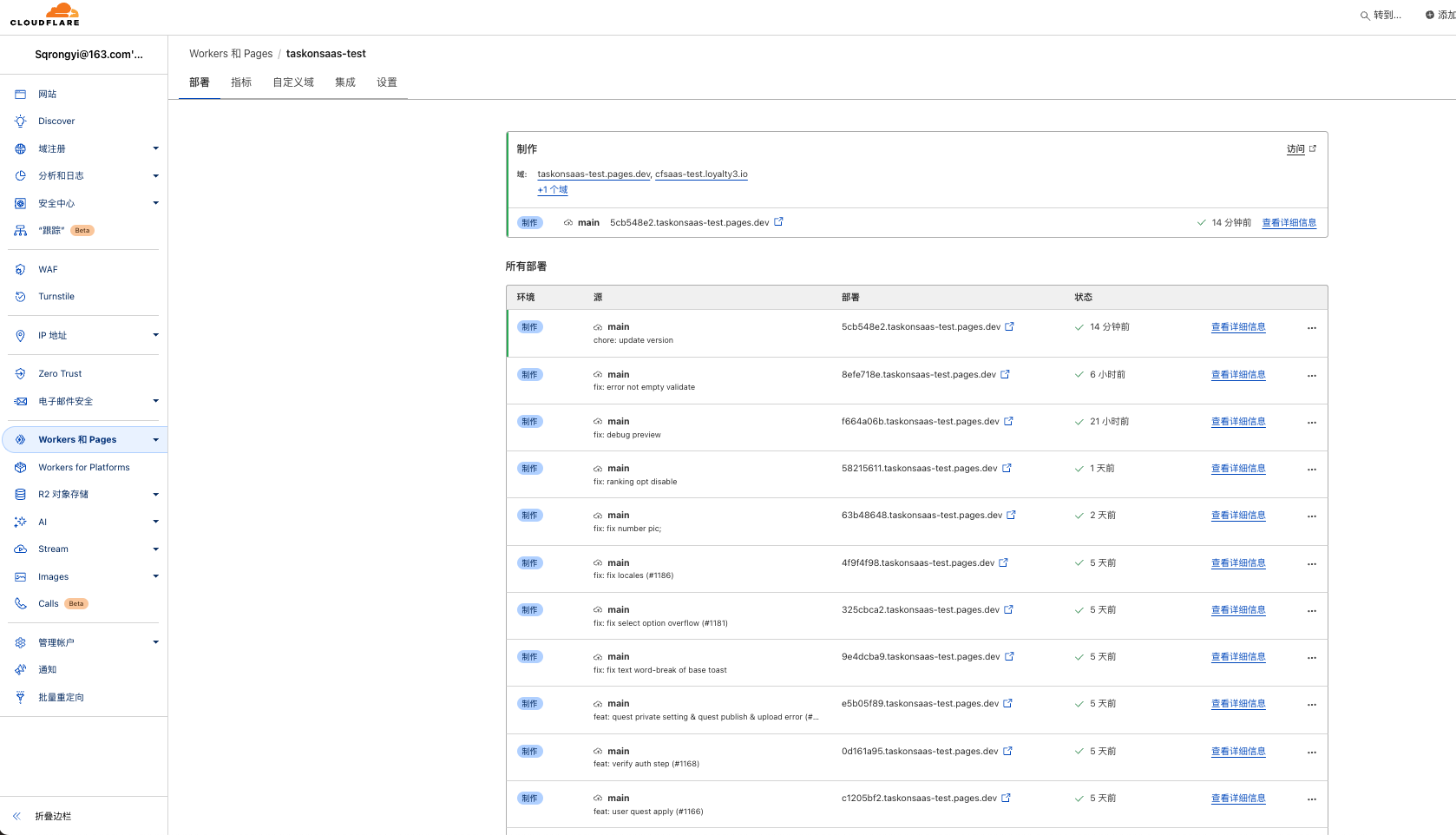Expand the 安全中心 dropdown arrow
This screenshot has width=1456, height=835.
click(x=155, y=203)
